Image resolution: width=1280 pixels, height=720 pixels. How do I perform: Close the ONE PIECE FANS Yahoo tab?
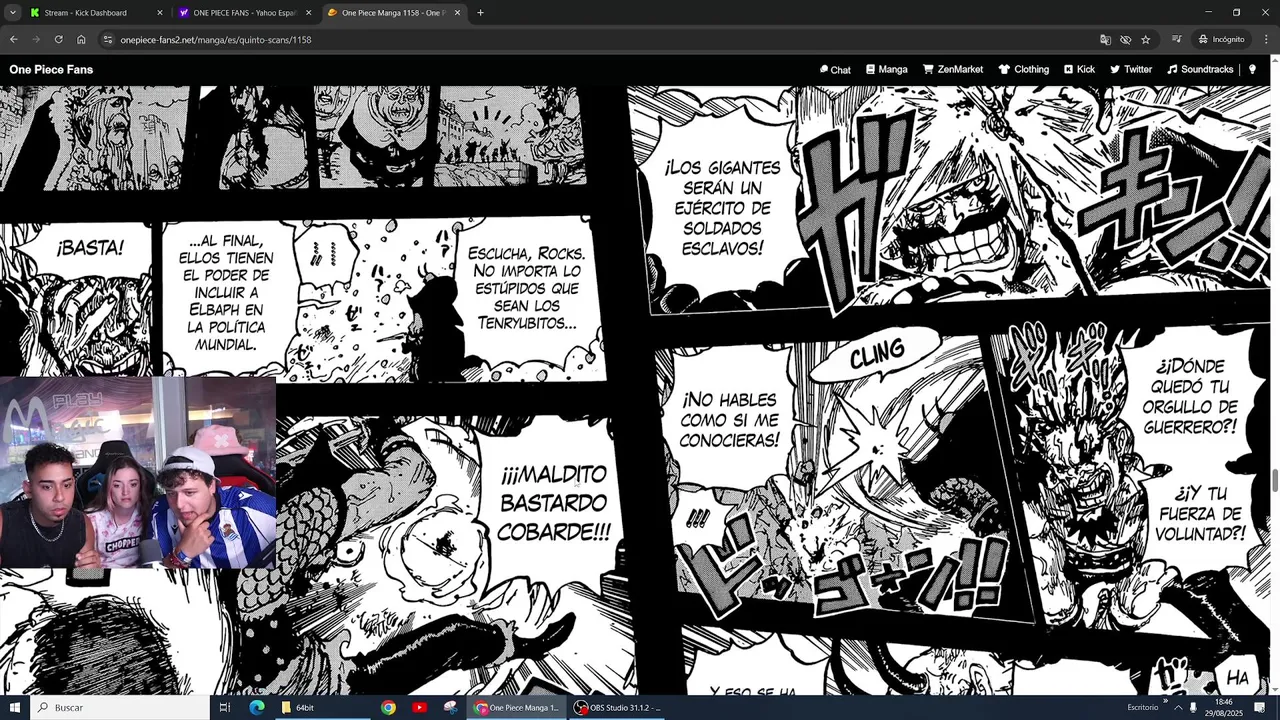[308, 13]
